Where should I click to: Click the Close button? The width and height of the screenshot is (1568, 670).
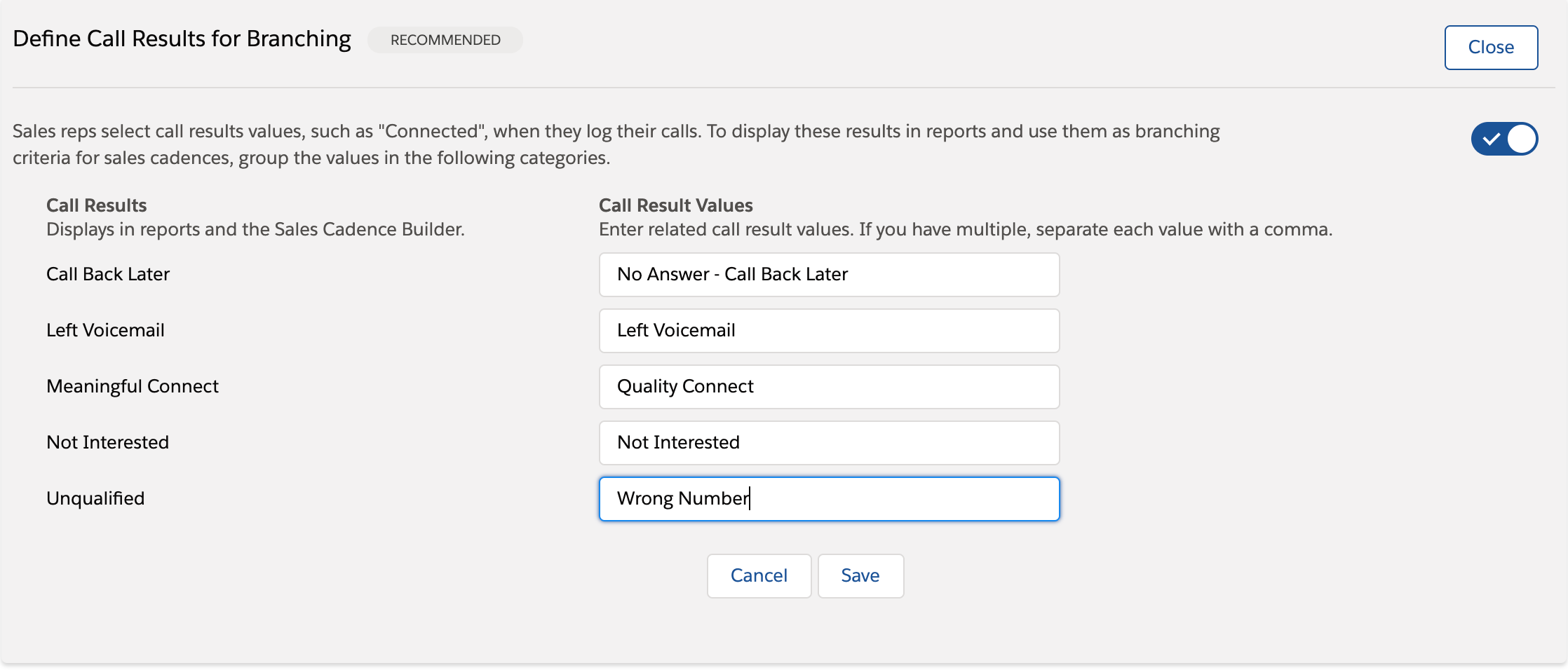[x=1491, y=48]
